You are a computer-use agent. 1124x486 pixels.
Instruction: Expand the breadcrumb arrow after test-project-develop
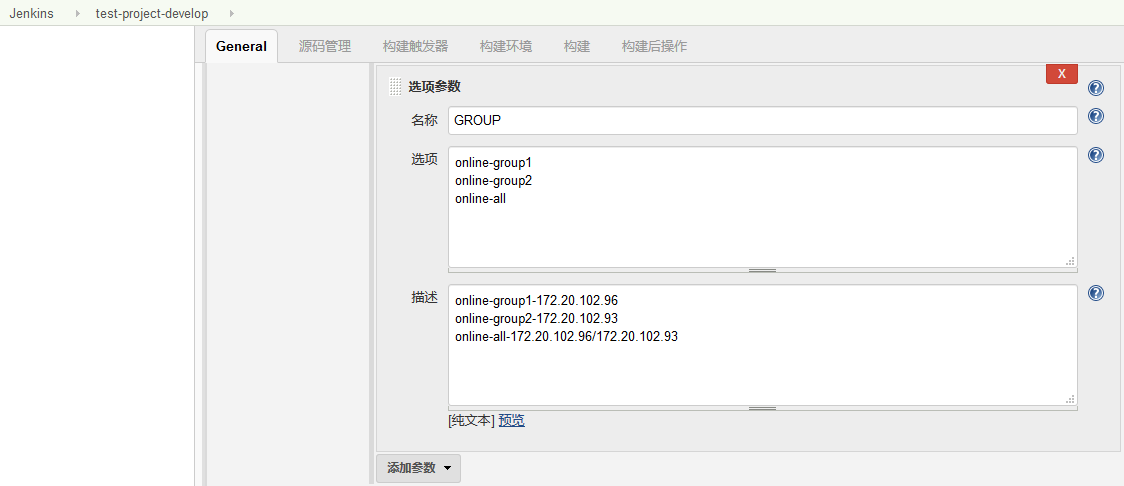(x=232, y=14)
